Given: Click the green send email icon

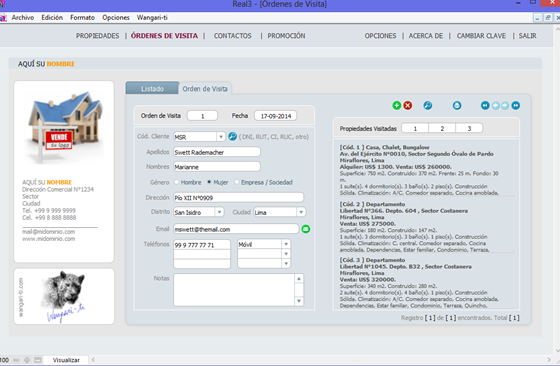Looking at the screenshot, I should [306, 229].
